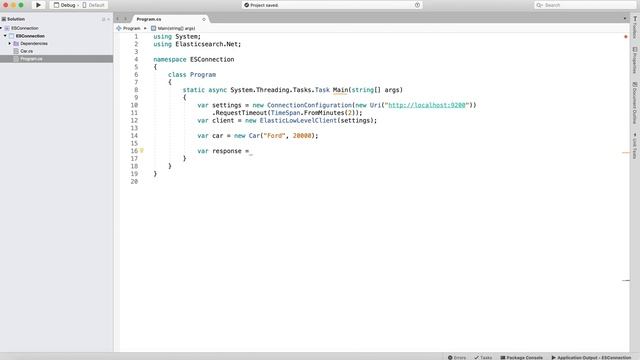Click the orange warning marker in scrollbar
This screenshot has height=360, width=640.
pyautogui.click(x=626, y=153)
